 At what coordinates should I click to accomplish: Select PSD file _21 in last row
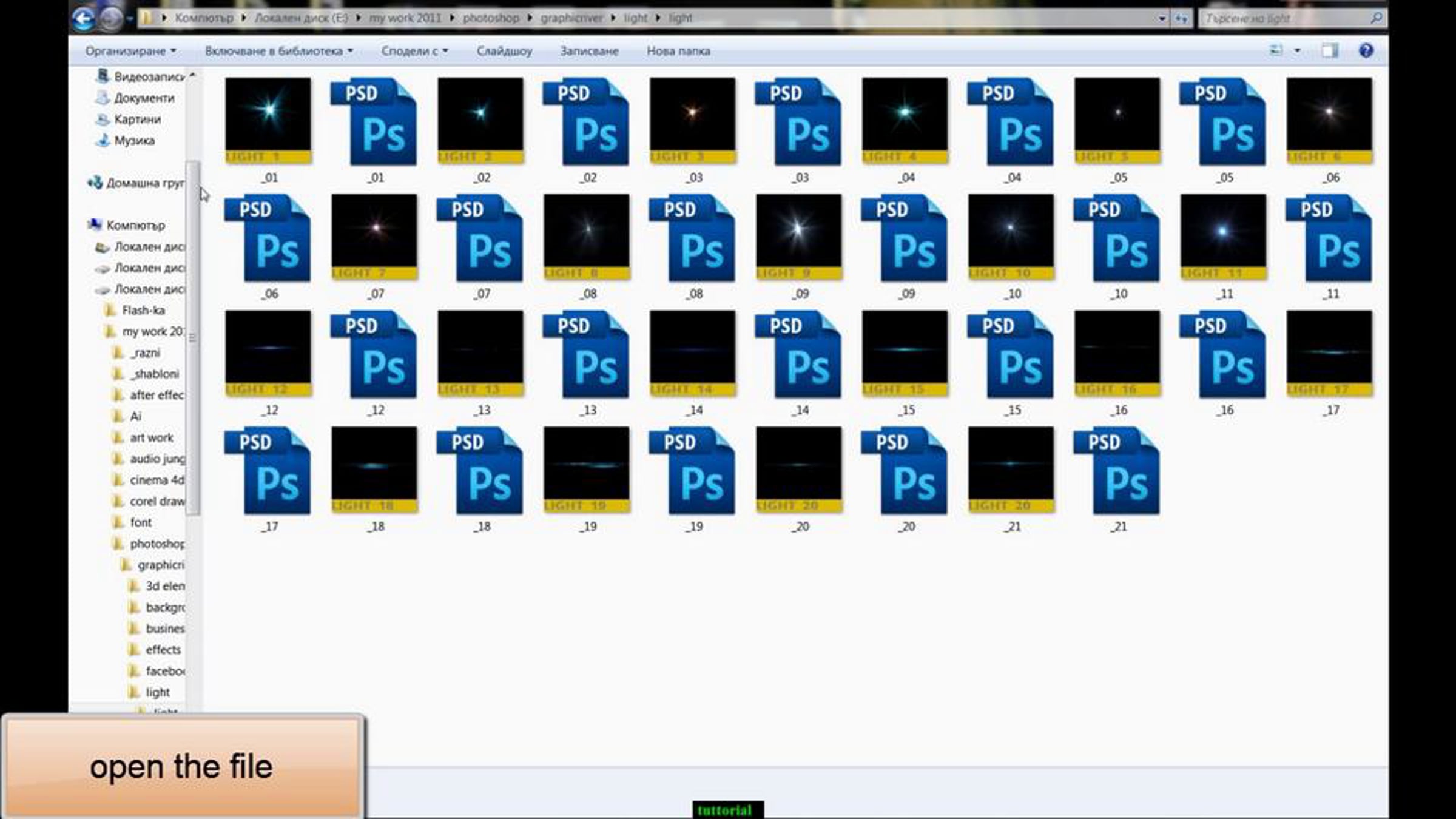tap(1117, 479)
